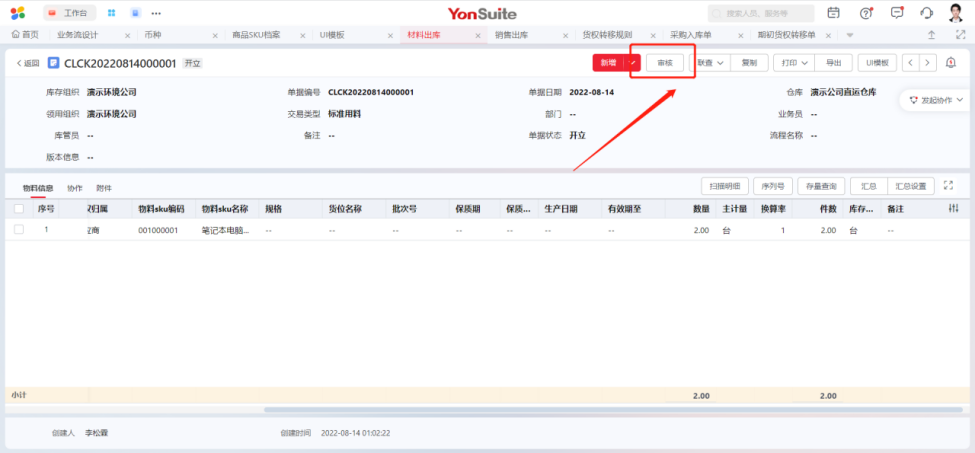Open the 打印 dropdown
The height and width of the screenshot is (453, 975).
[x=794, y=63]
